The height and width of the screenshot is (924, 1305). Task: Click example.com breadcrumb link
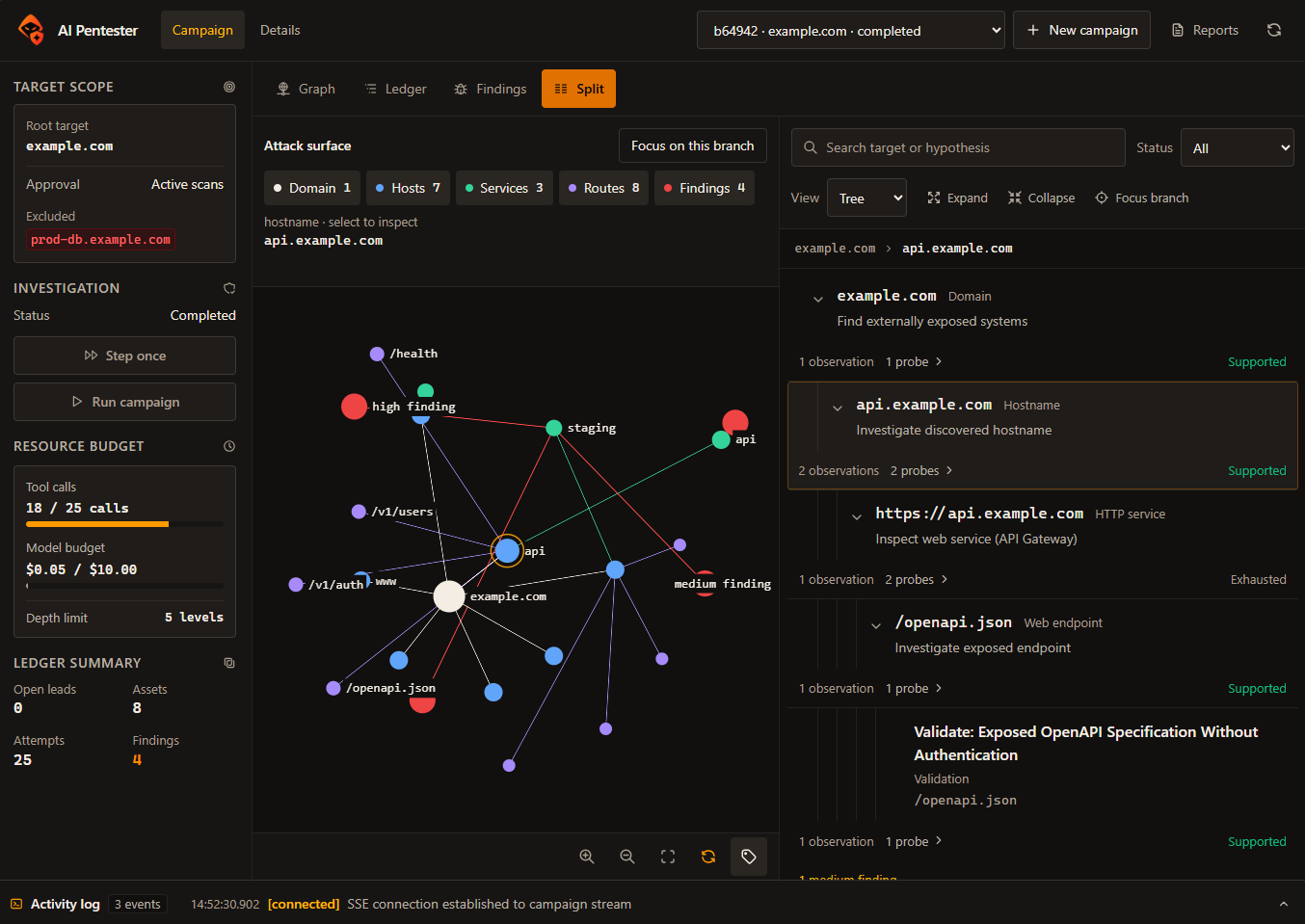point(835,249)
